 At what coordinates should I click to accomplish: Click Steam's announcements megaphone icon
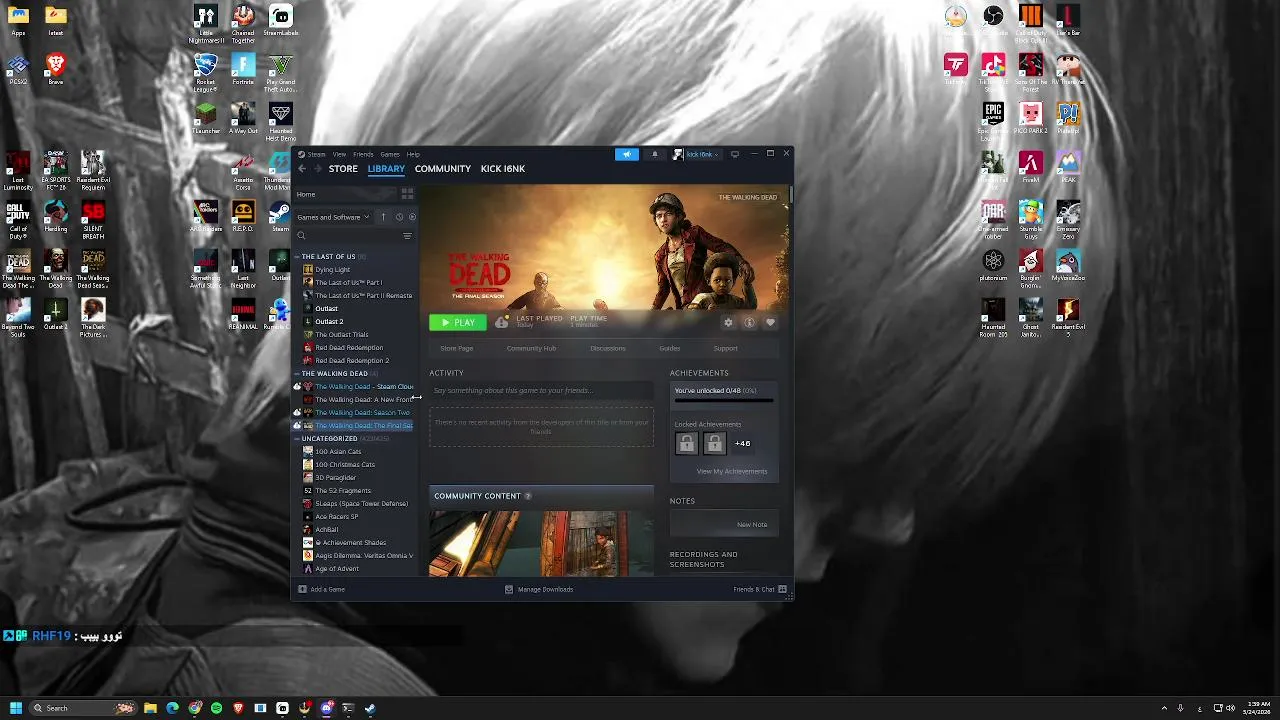tap(627, 154)
